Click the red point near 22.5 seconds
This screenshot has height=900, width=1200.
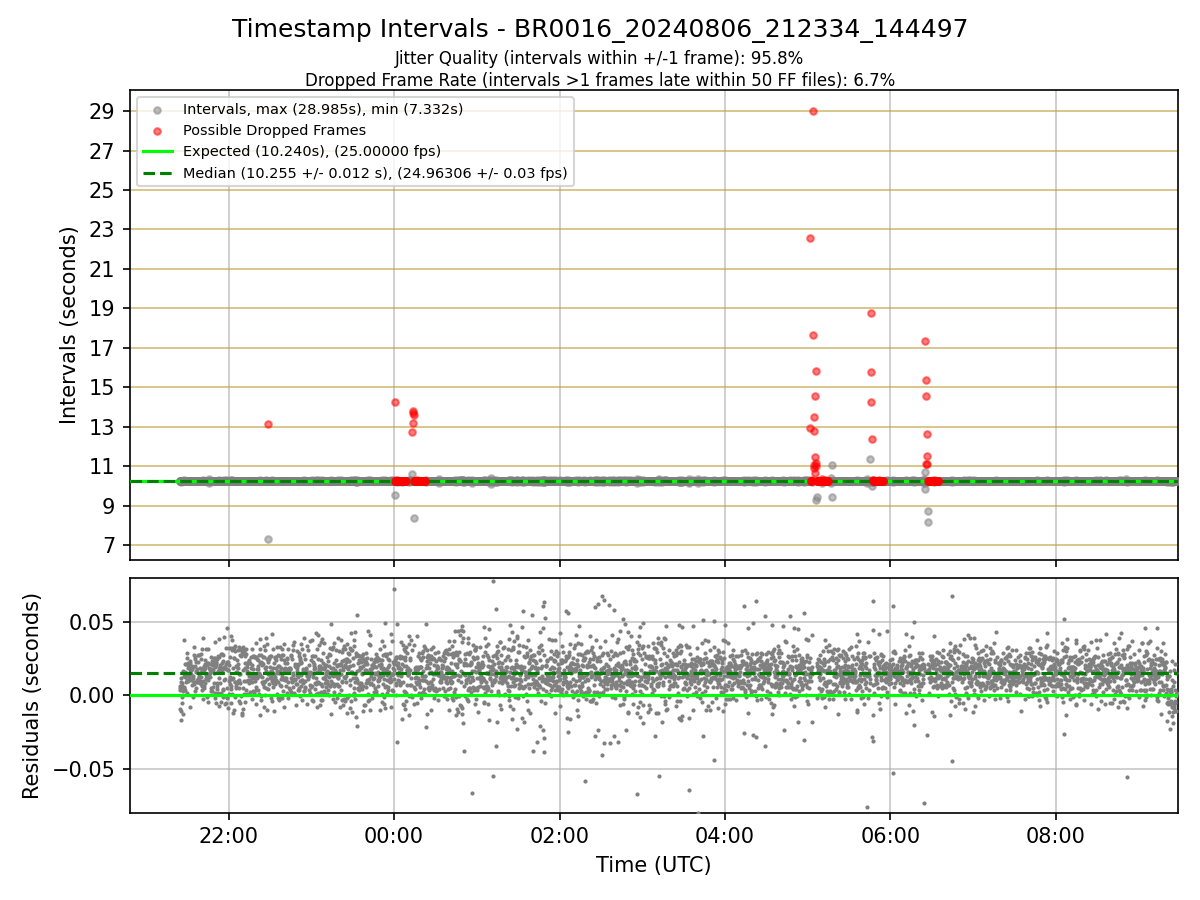tap(810, 238)
